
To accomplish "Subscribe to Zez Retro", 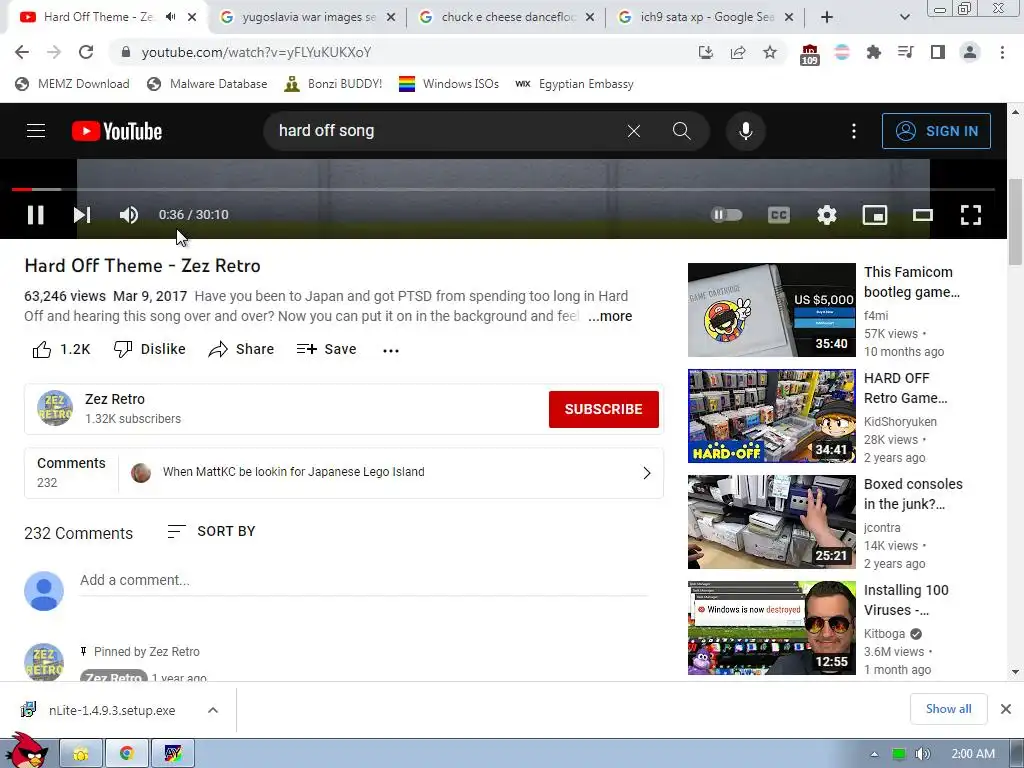I will [603, 409].
